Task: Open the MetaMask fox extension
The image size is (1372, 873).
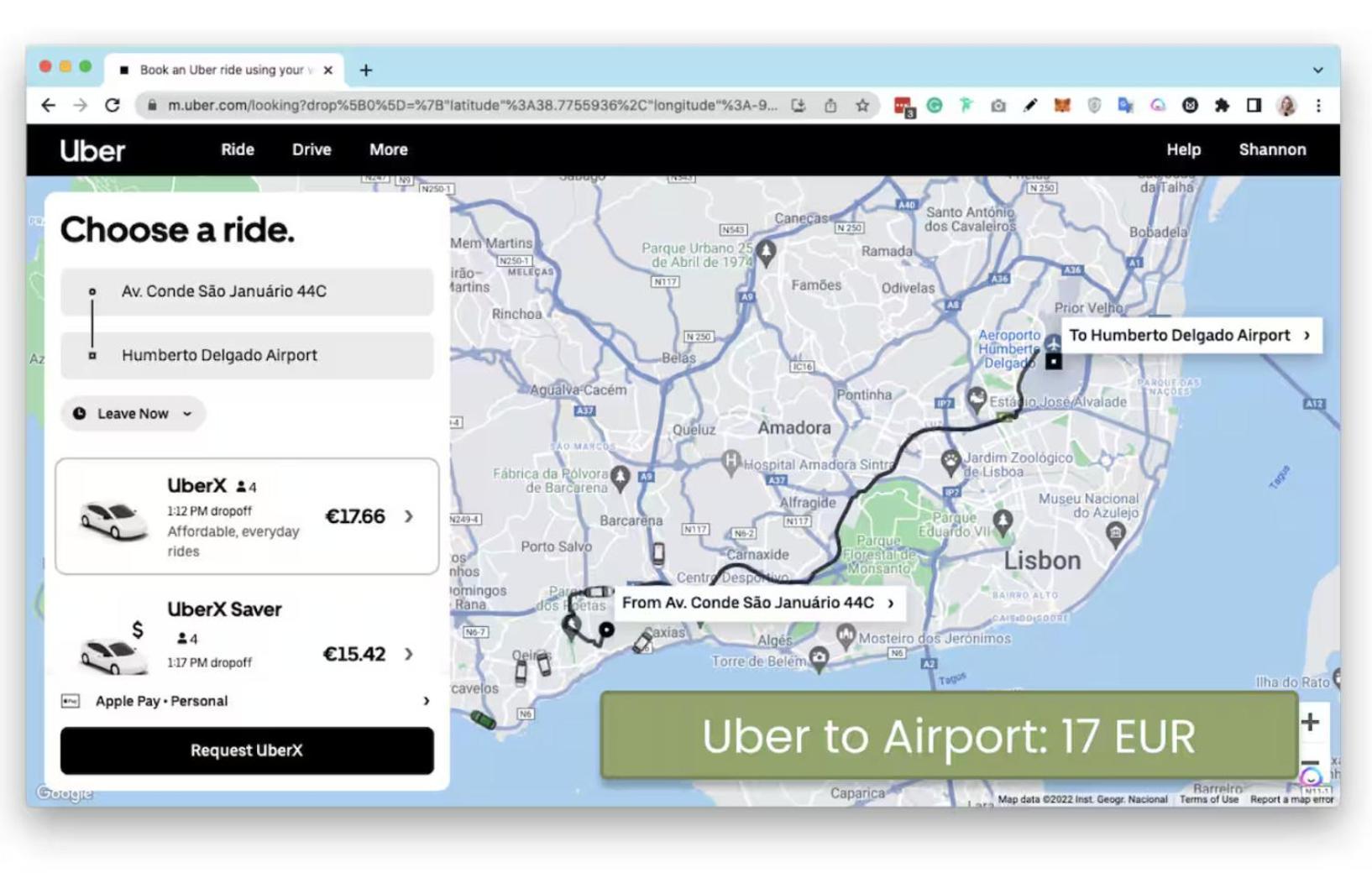Action: tap(1062, 105)
